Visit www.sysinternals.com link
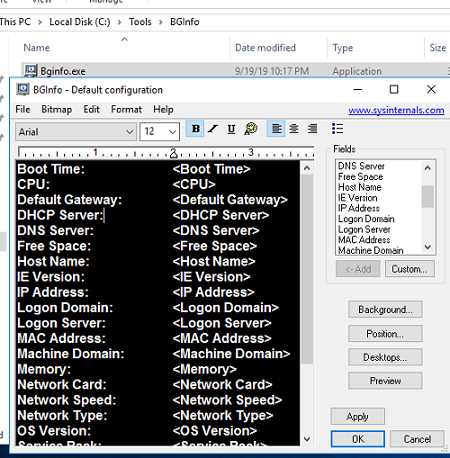Screen dimensions: 450x458 click(x=396, y=110)
